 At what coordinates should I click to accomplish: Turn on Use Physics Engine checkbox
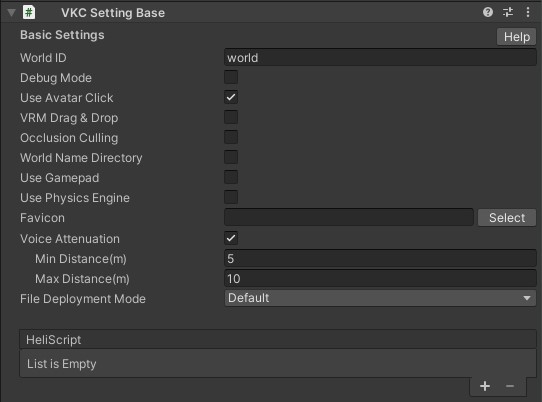231,197
